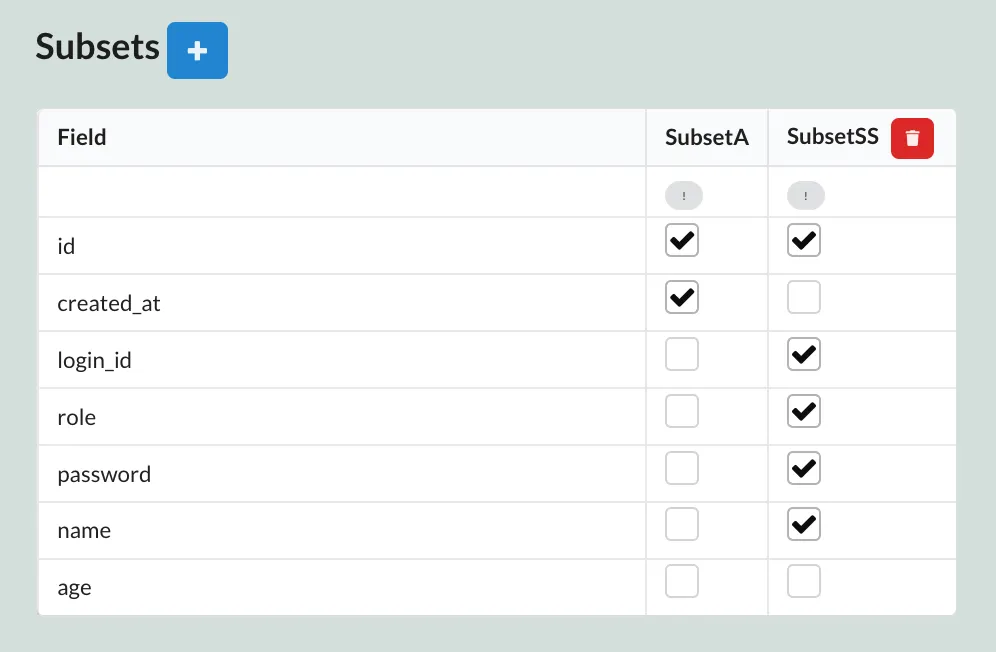This screenshot has width=996, height=652.
Task: Click the warning badge under SubsetSS
Action: 806,196
